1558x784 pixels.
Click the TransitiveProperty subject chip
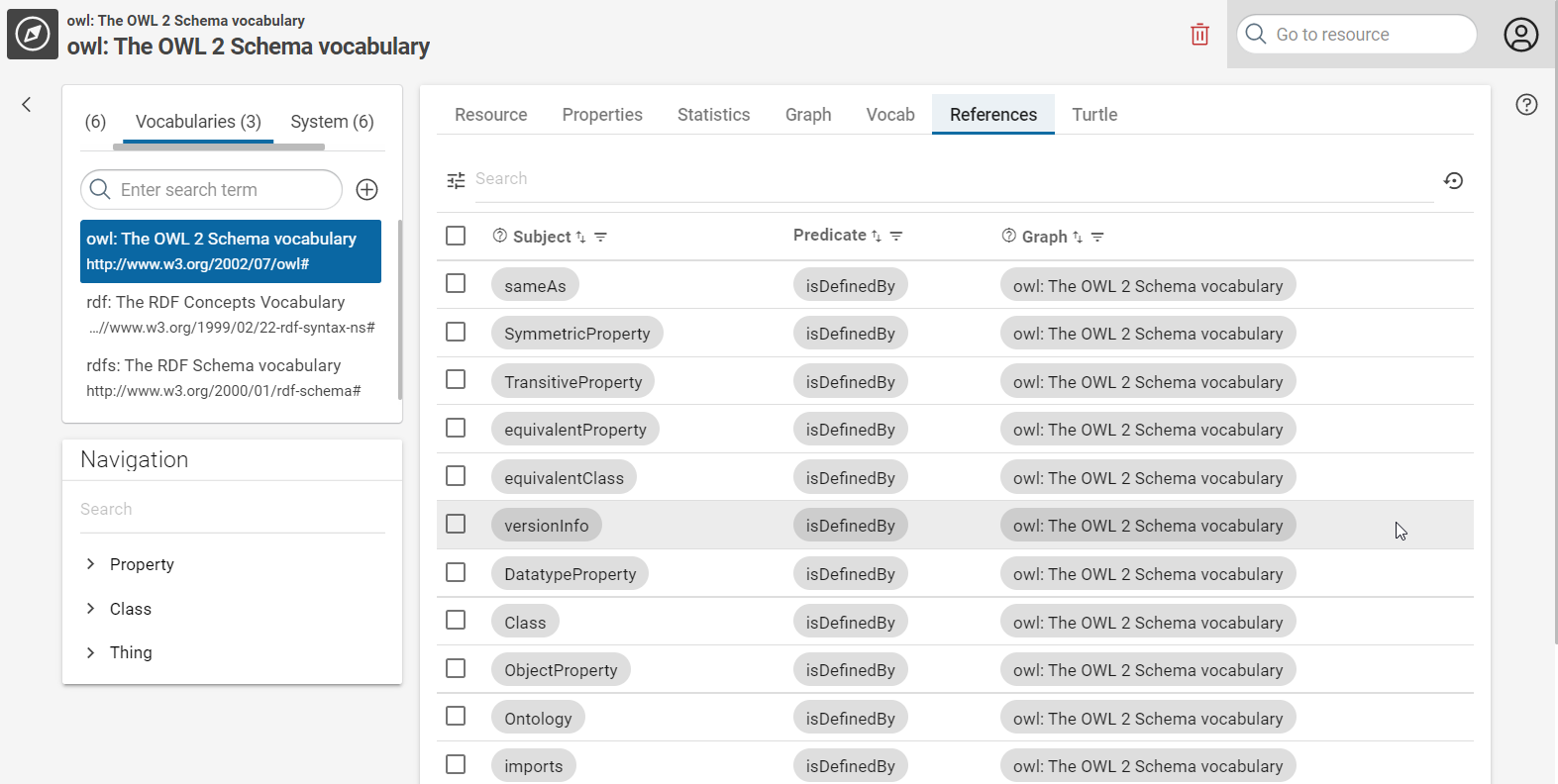tap(572, 382)
